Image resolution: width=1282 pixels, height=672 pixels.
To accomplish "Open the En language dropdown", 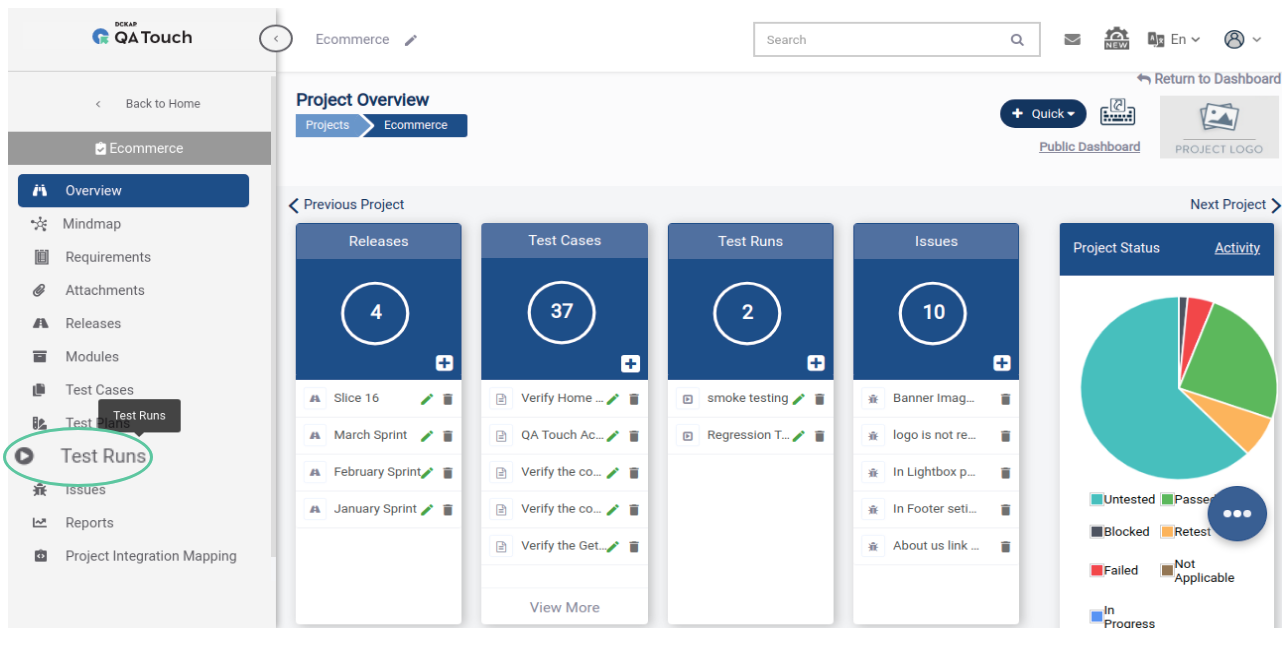I will [x=1174, y=40].
